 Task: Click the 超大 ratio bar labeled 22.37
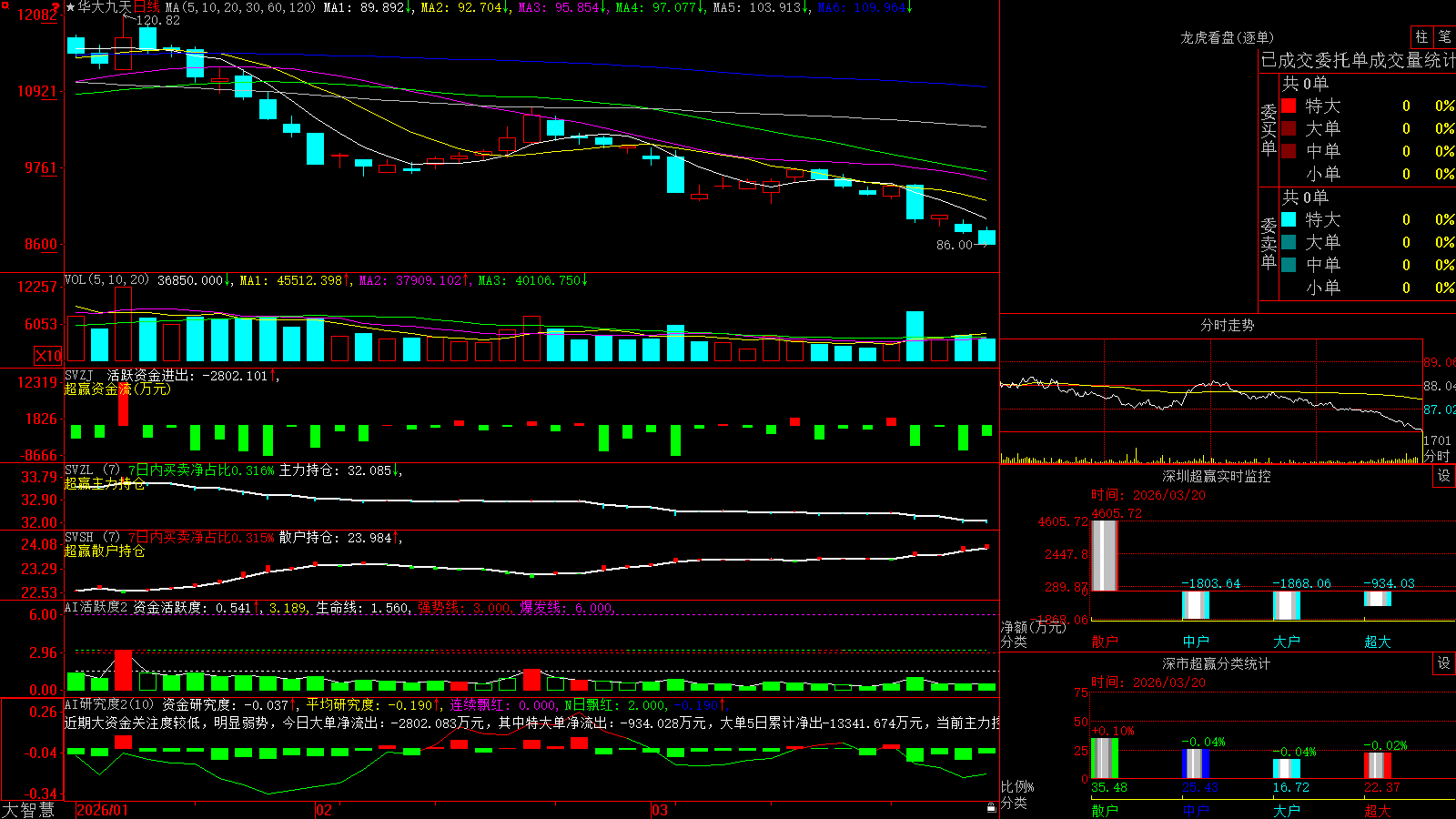[1378, 765]
